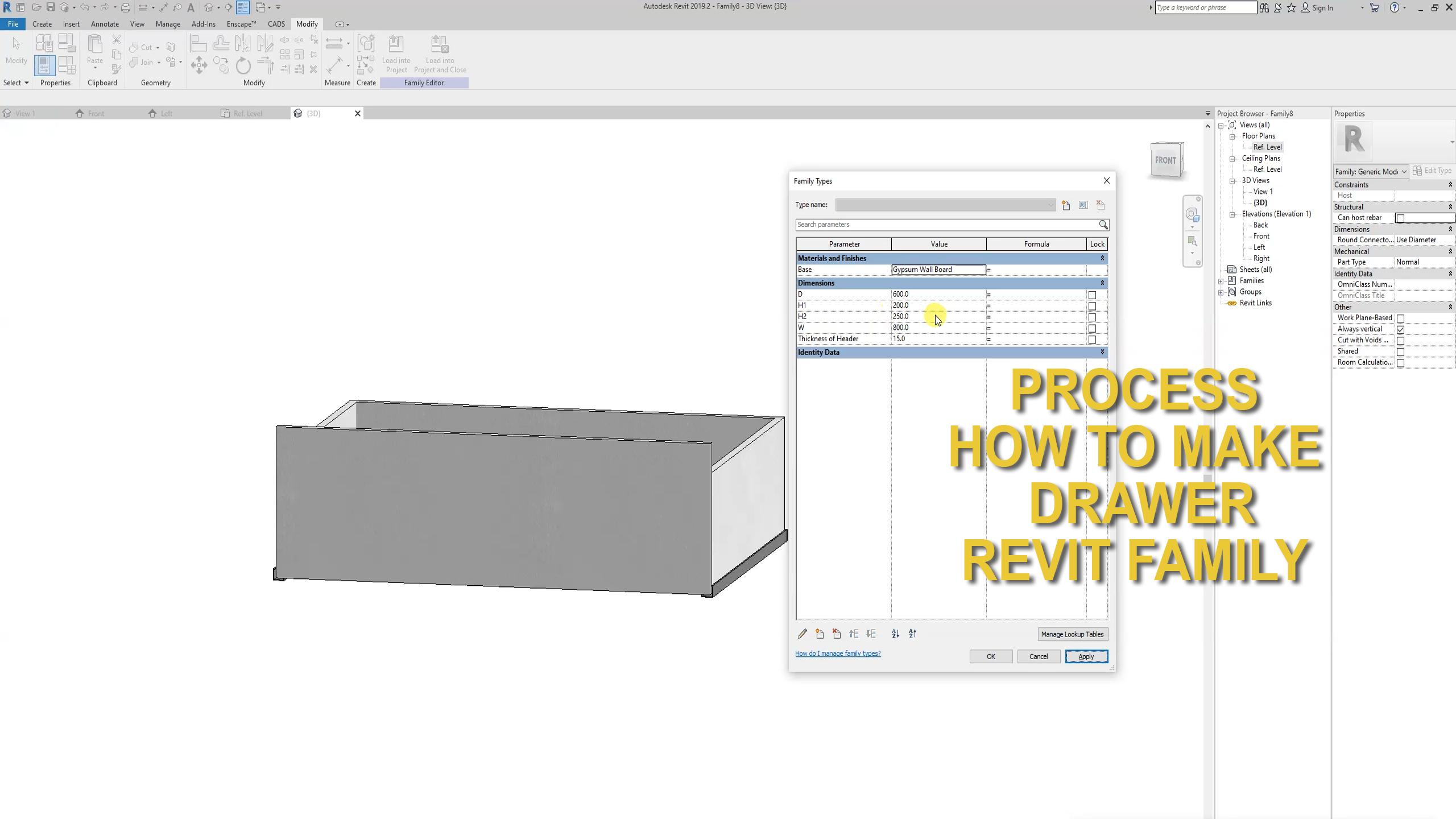
Task: Open the Type name dropdown
Action: 1049,205
